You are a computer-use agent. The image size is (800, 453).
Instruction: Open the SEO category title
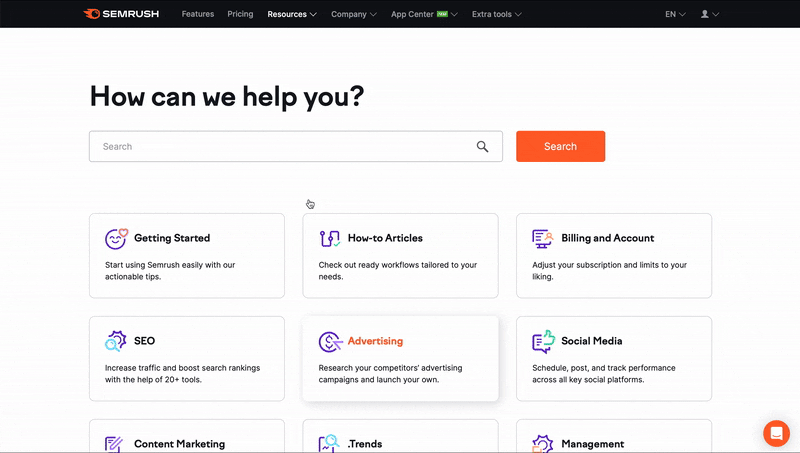[x=144, y=341]
